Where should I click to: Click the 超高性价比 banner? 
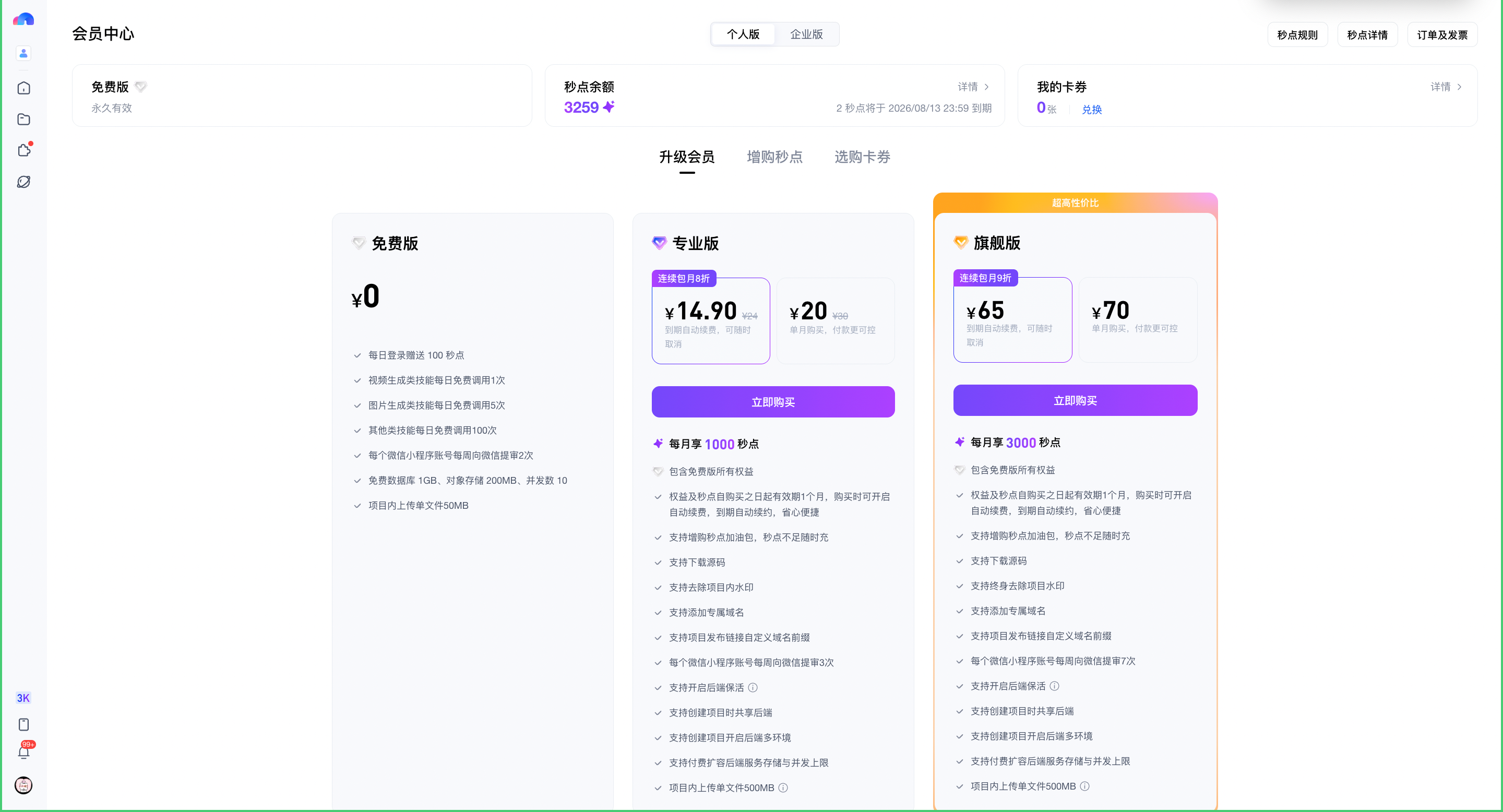(x=1075, y=203)
